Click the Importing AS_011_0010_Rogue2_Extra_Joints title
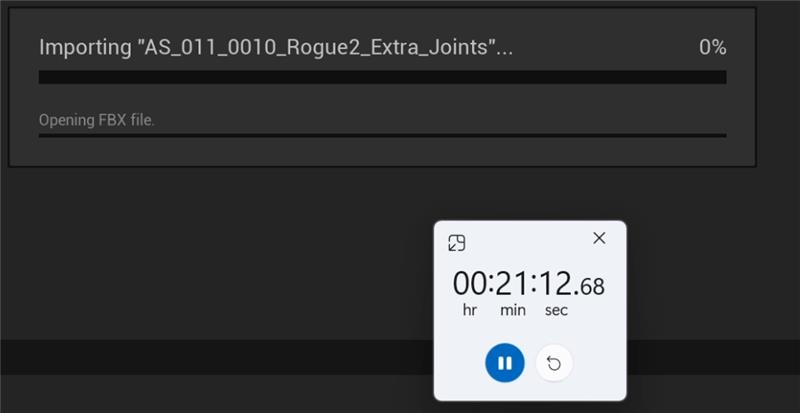800x413 pixels. click(x=275, y=47)
